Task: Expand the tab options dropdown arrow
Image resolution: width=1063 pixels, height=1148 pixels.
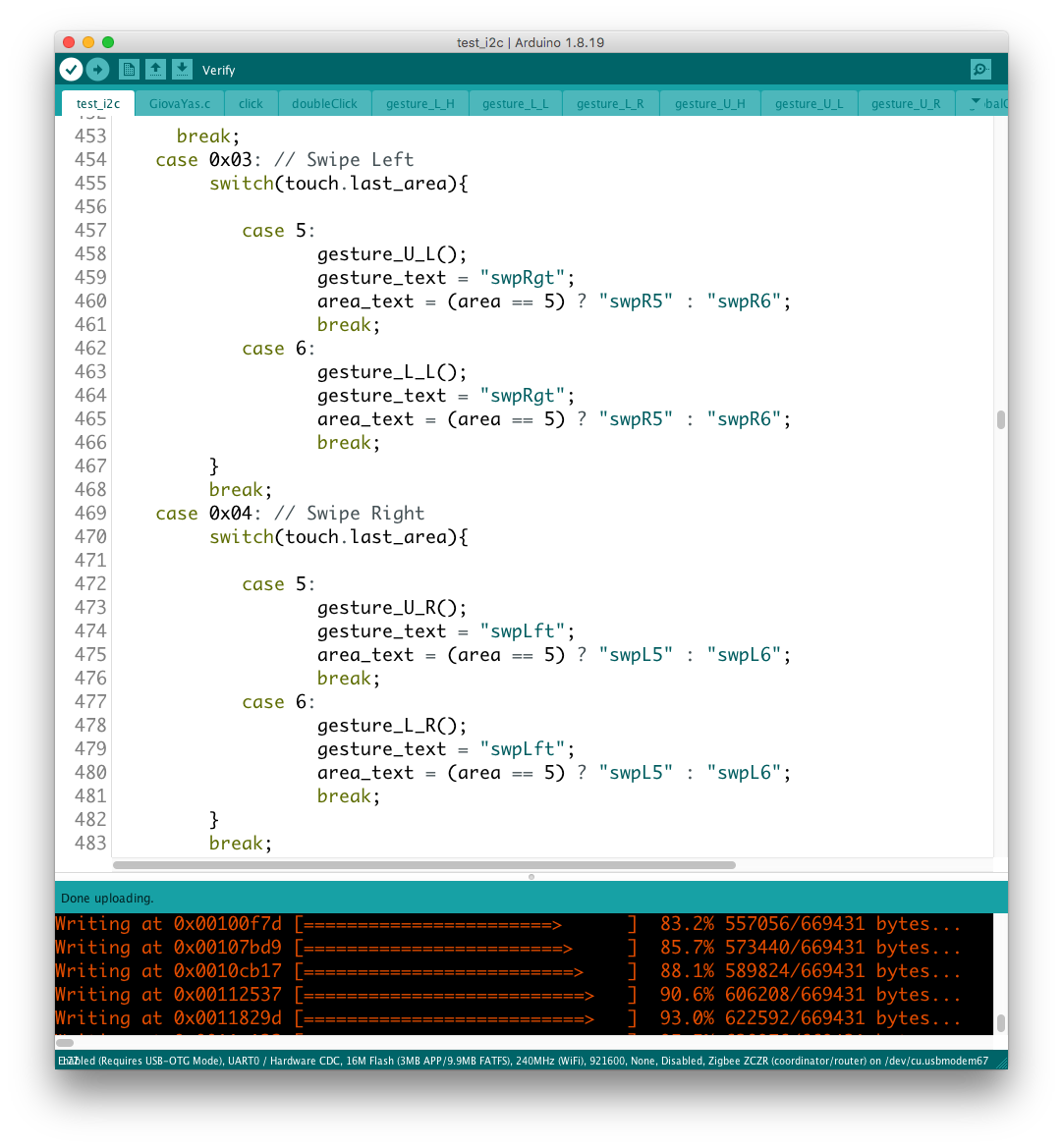Action: click(x=975, y=103)
